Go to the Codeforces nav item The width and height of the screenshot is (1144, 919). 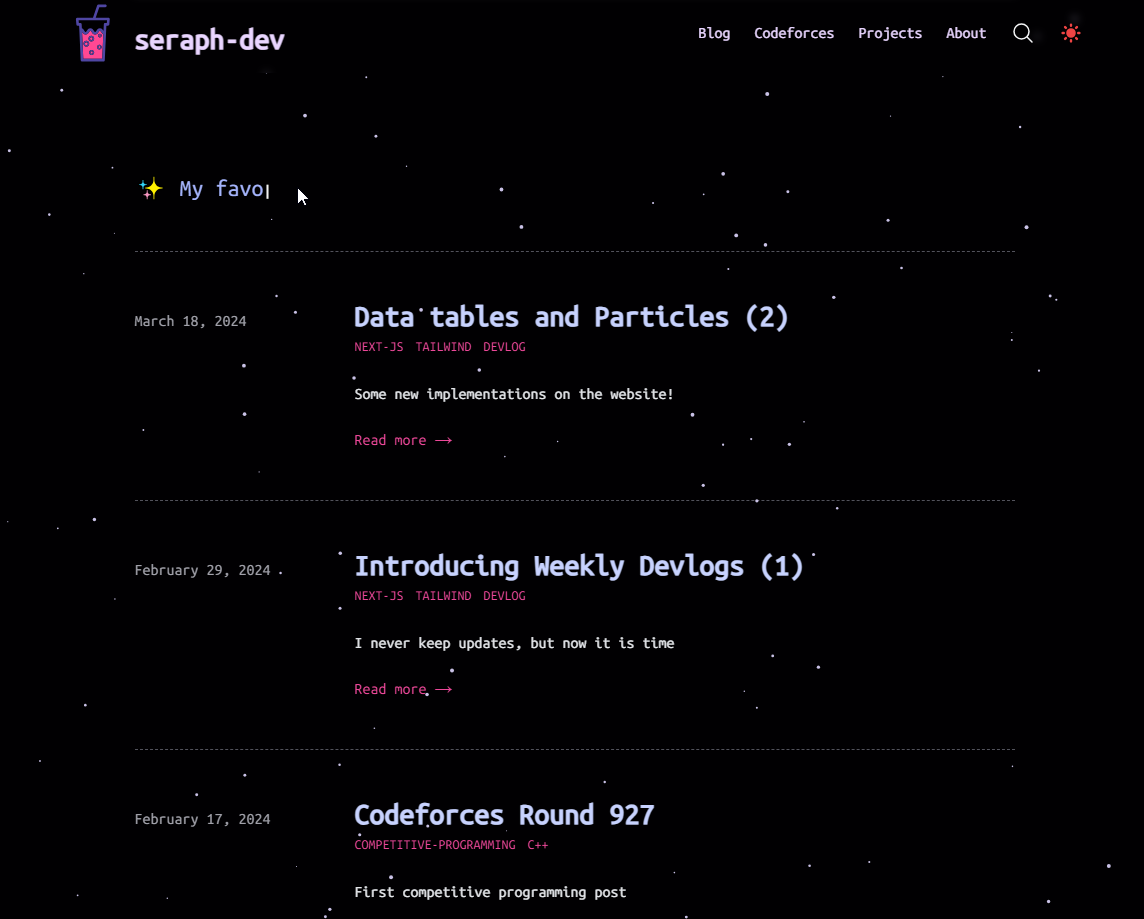794,33
